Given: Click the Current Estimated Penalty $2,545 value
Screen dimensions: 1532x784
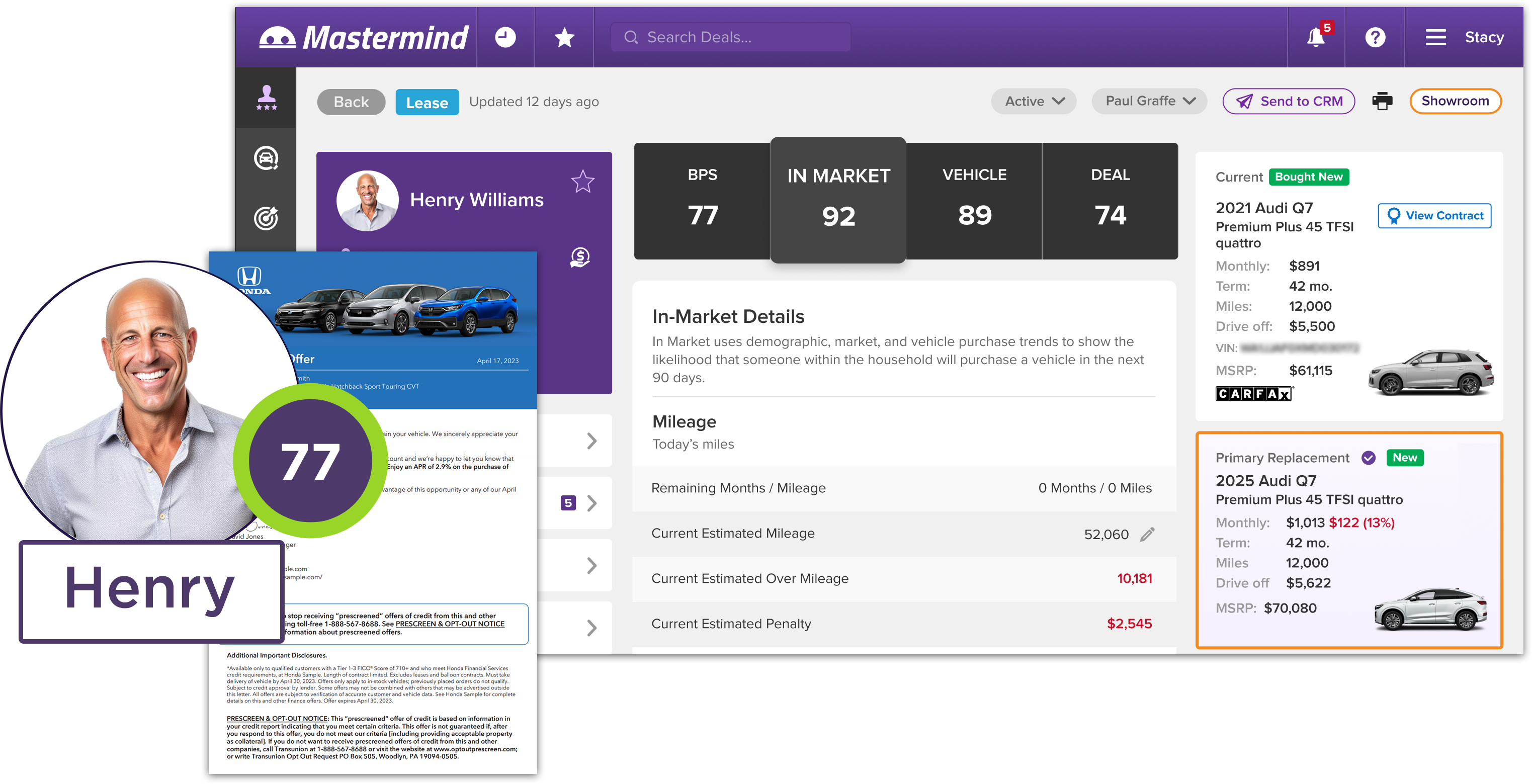Looking at the screenshot, I should [x=1129, y=624].
